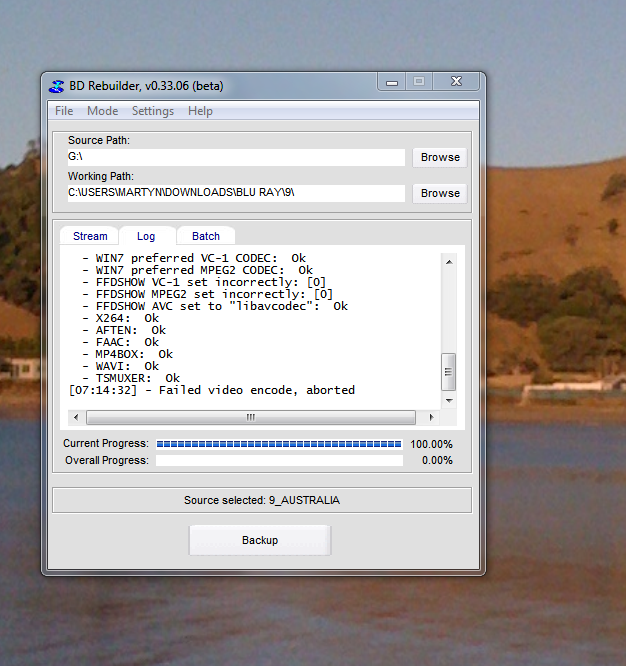The width and height of the screenshot is (626, 666).
Task: Click the 100.00% current progress value
Action: 431,444
